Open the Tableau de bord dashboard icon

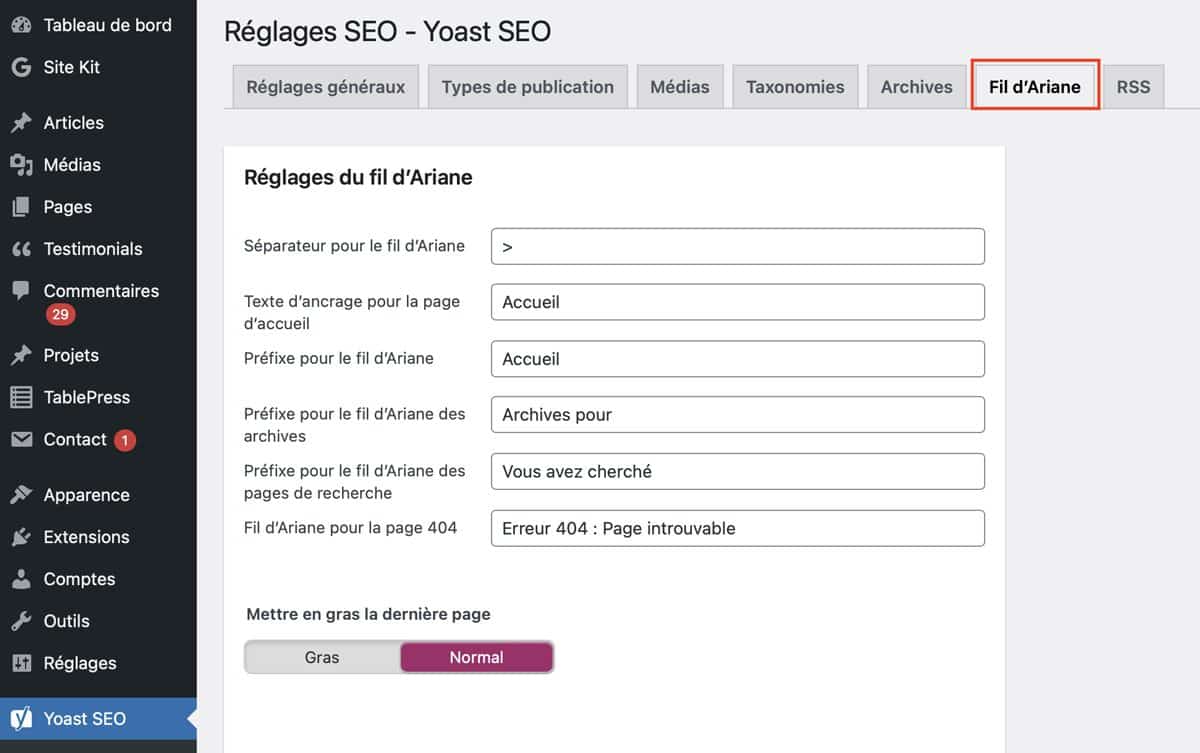[21, 24]
